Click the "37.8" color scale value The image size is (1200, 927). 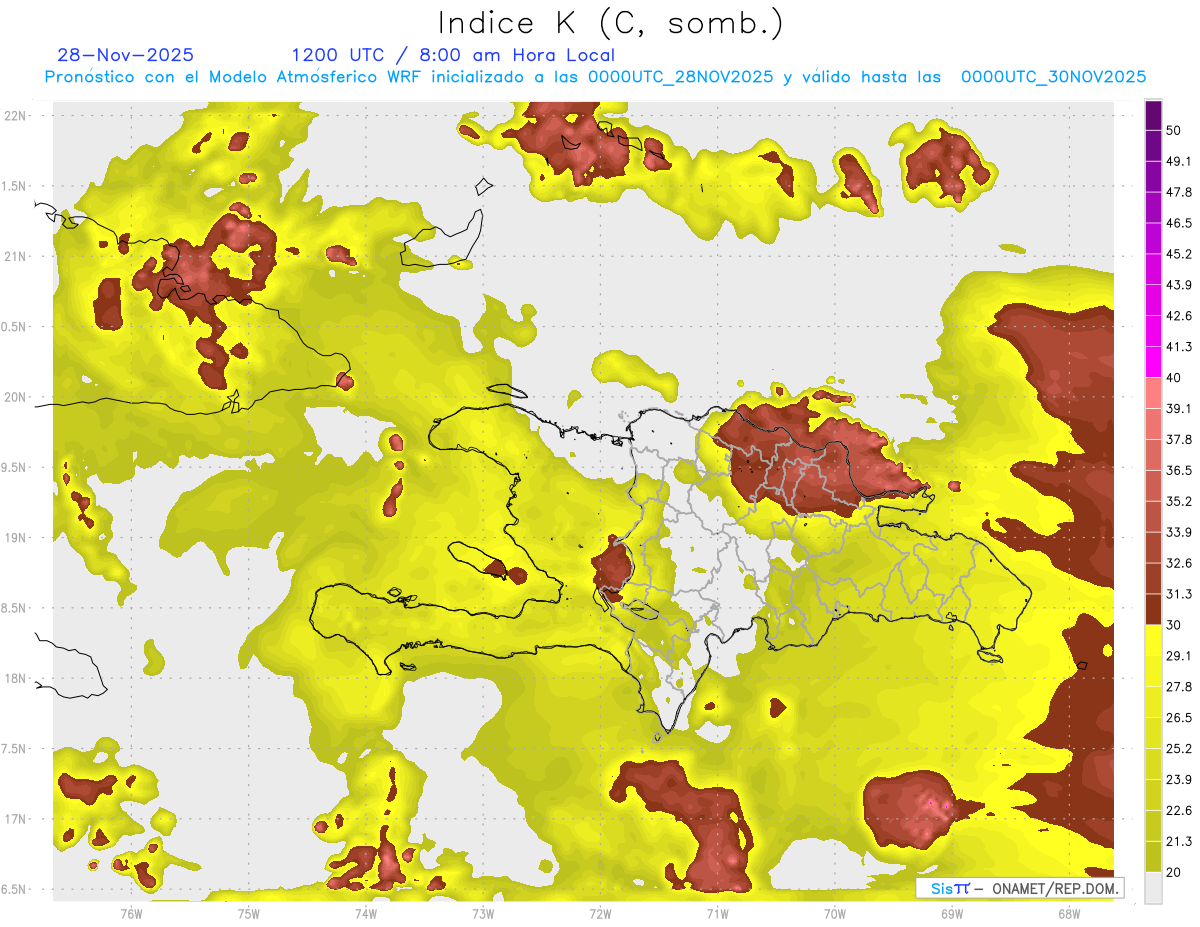[1179, 439]
